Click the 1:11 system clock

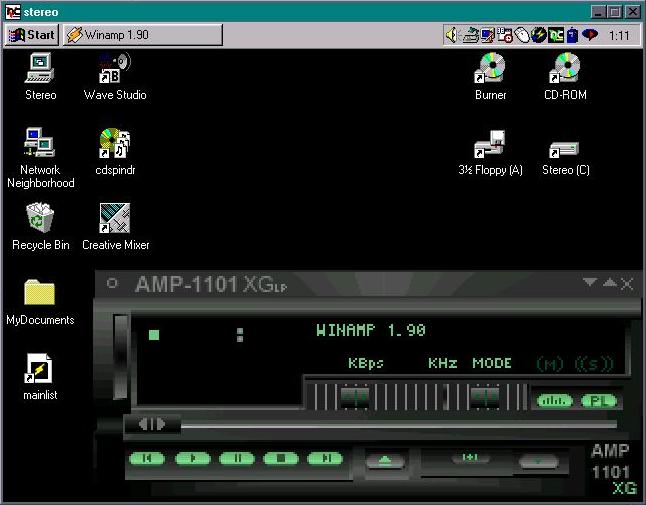619,36
